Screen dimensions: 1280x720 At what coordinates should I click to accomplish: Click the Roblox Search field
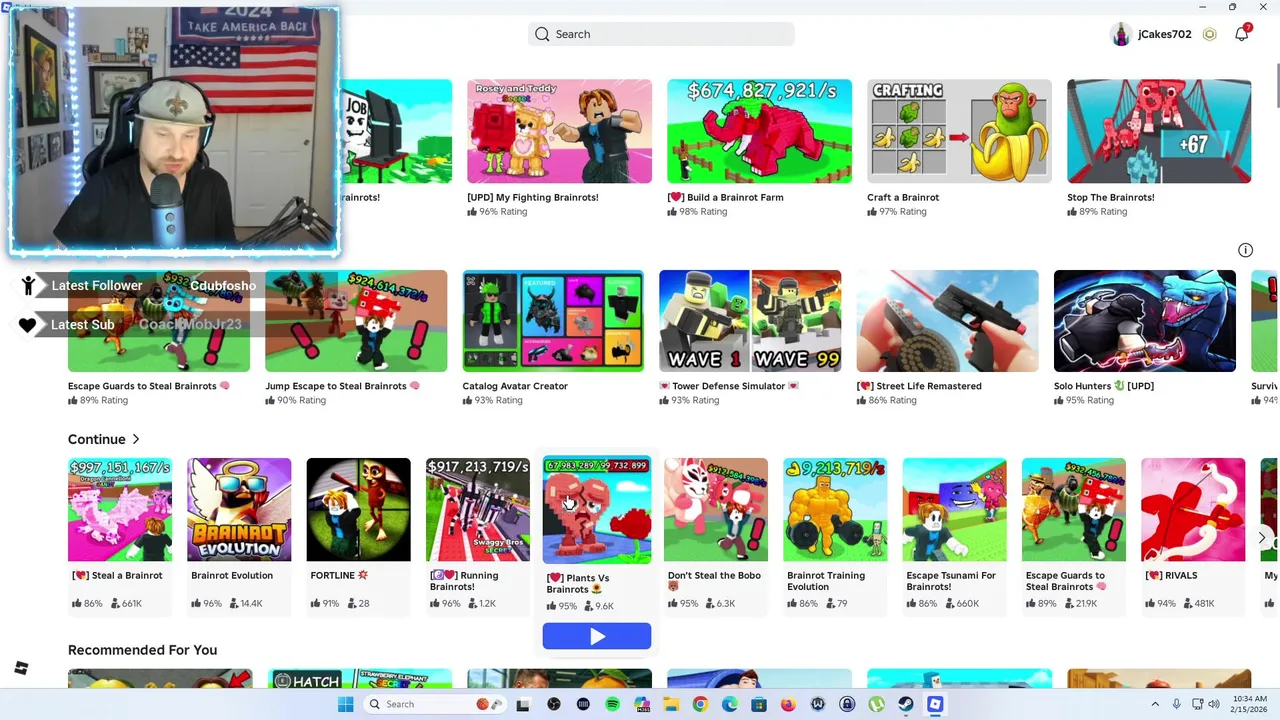pos(661,34)
